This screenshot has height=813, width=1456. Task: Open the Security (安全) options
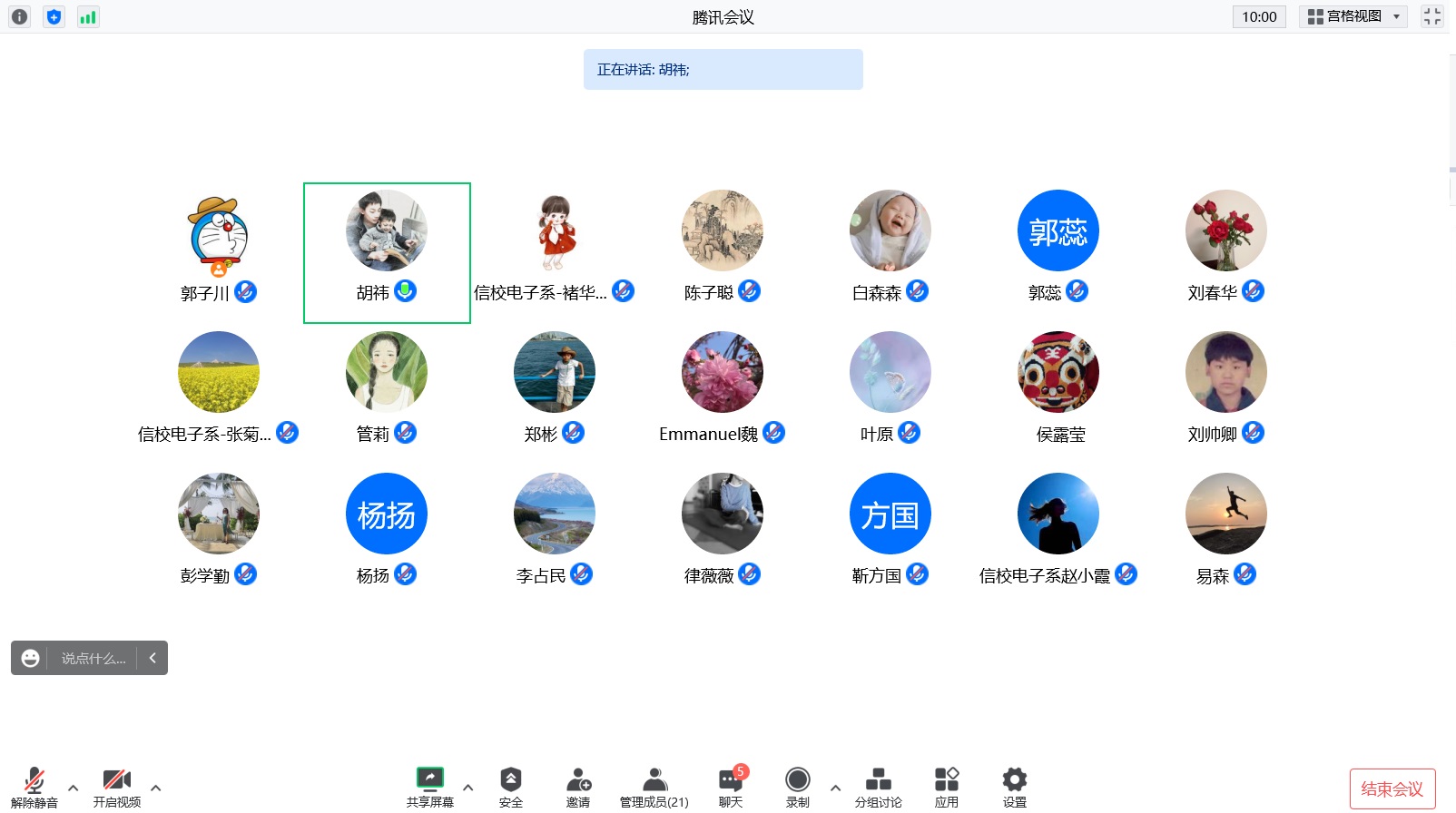point(510,786)
